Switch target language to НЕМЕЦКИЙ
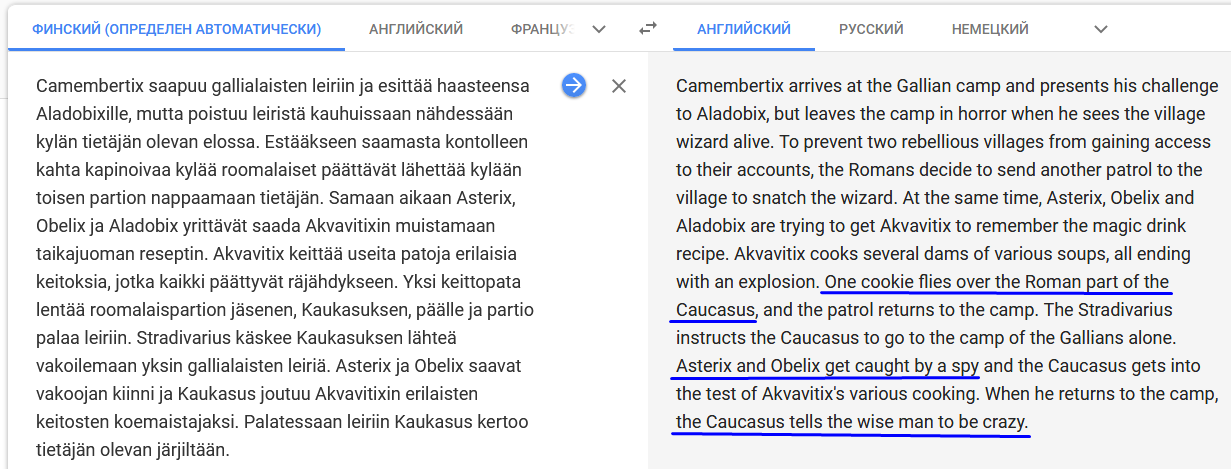This screenshot has height=469, width=1231. tap(990, 29)
